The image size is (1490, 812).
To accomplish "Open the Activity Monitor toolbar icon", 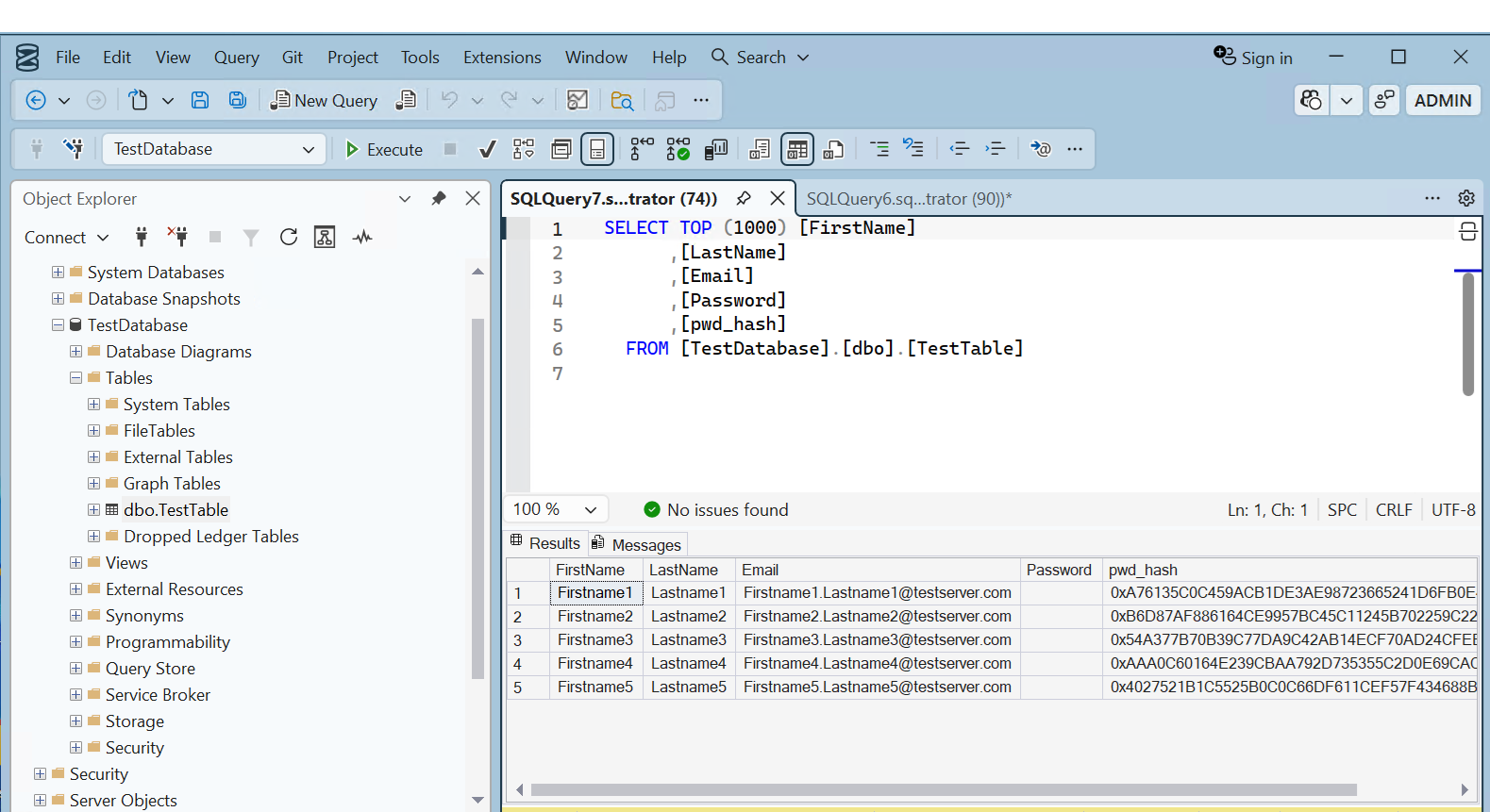I will point(578,100).
